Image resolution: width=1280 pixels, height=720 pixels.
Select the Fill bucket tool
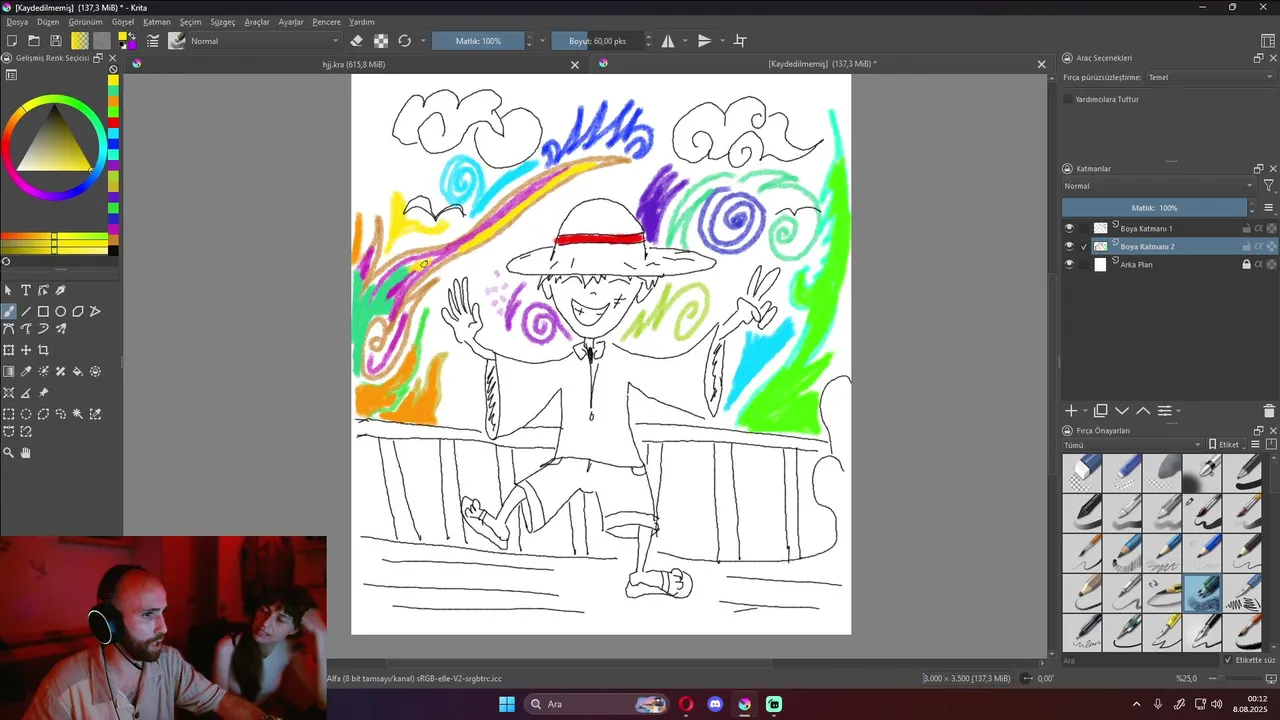(x=78, y=371)
